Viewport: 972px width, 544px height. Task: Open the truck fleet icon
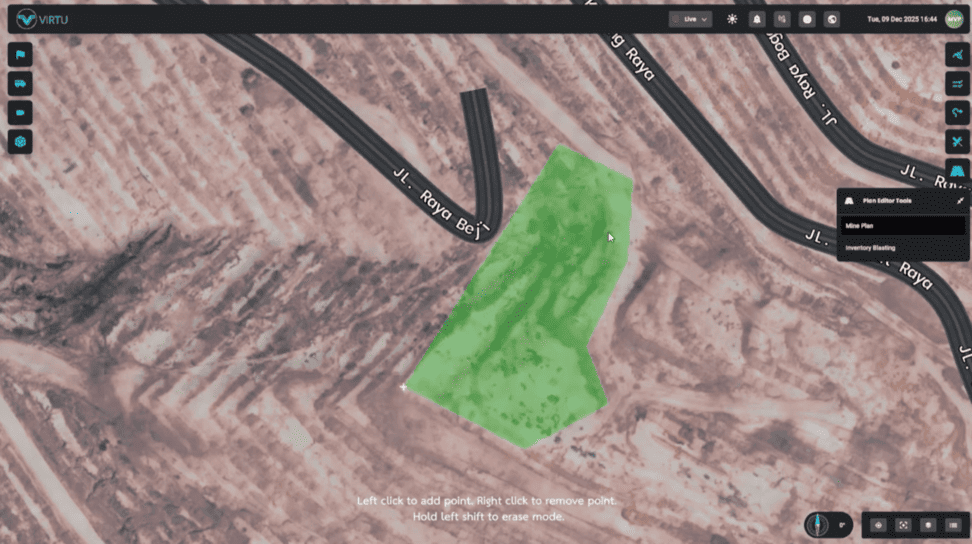pos(20,84)
